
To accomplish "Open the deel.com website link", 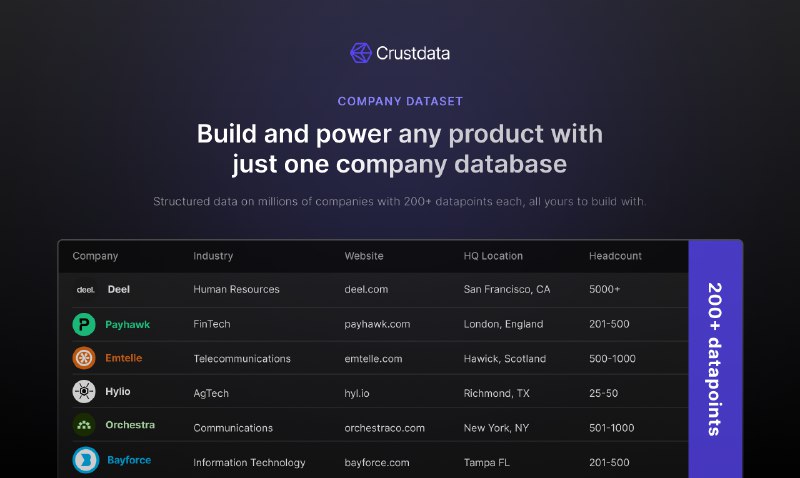I will click(366, 290).
